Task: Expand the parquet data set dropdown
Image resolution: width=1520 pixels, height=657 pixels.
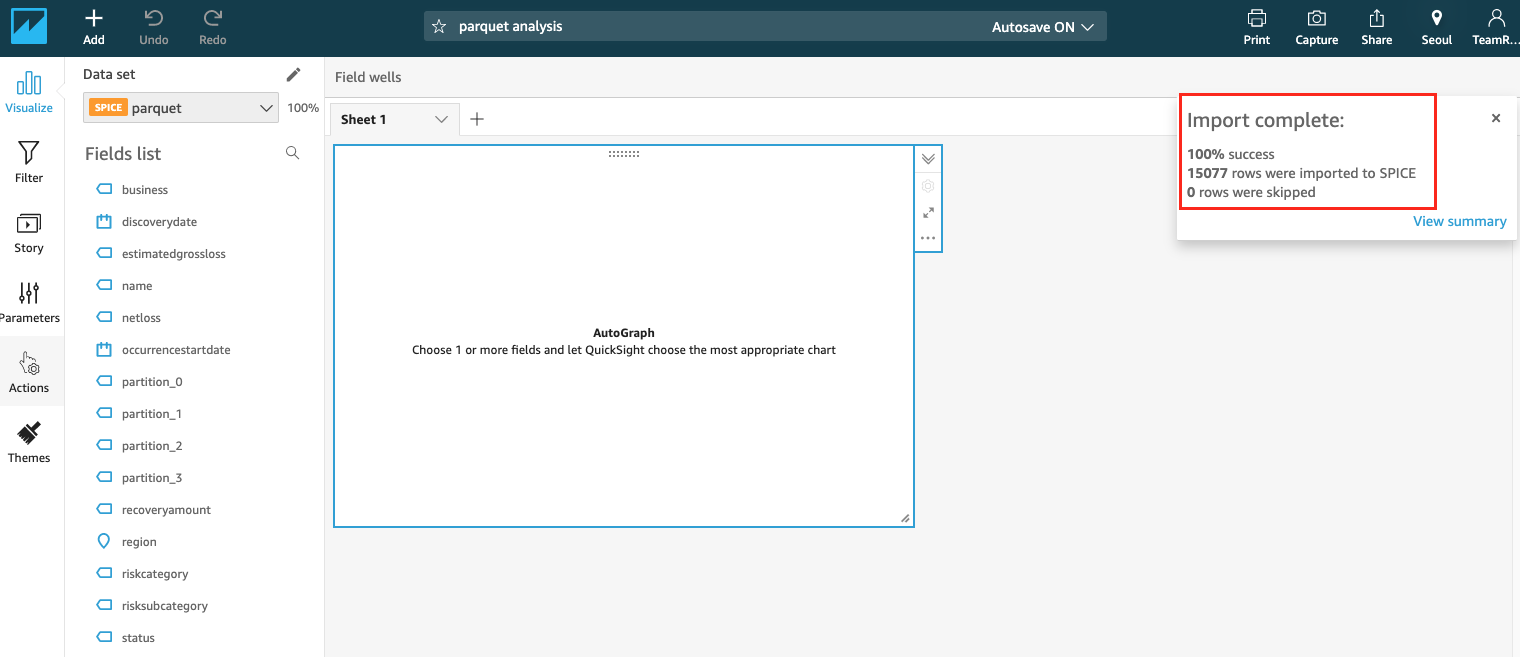Action: pyautogui.click(x=266, y=108)
